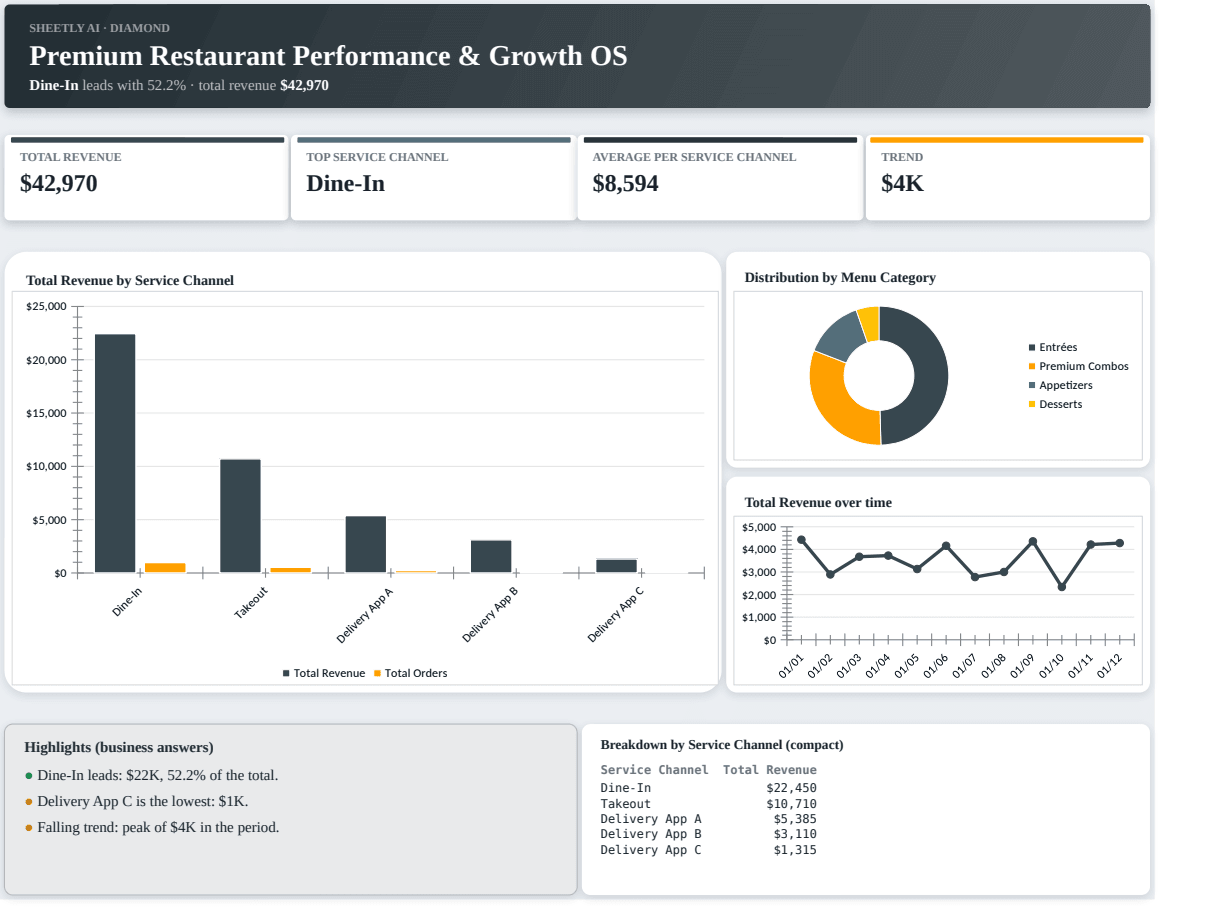Click the Takeout x-axis label on bar chart
Viewport: 1227px width, 922px height.
click(251, 603)
